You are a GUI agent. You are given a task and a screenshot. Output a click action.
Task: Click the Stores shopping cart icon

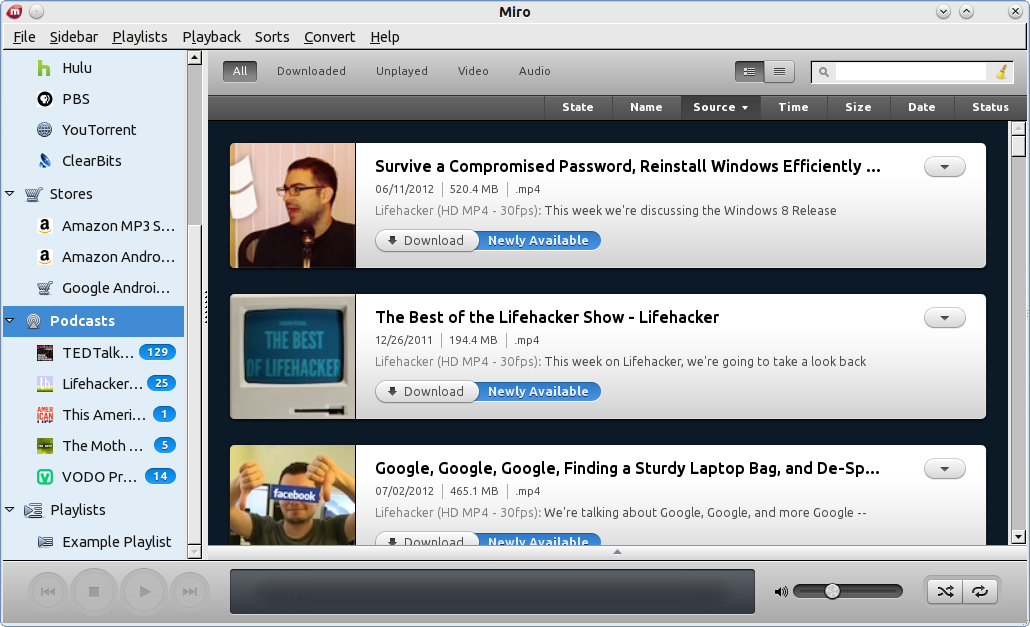pyautogui.click(x=34, y=194)
